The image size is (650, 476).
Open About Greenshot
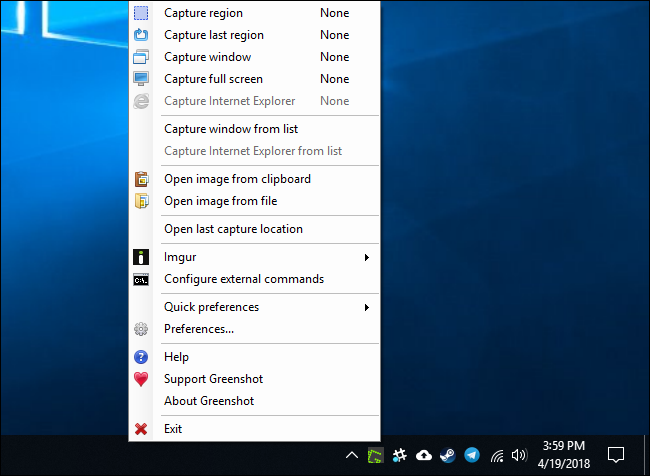point(209,401)
